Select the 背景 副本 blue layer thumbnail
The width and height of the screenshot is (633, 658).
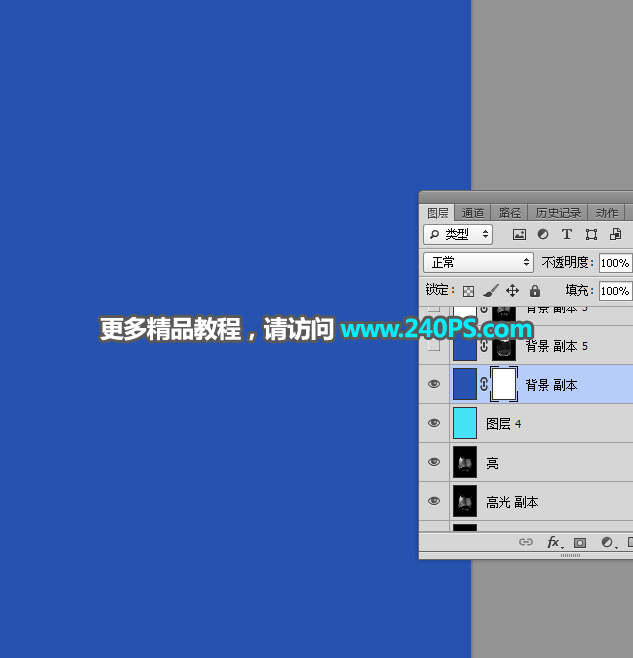pyautogui.click(x=465, y=384)
